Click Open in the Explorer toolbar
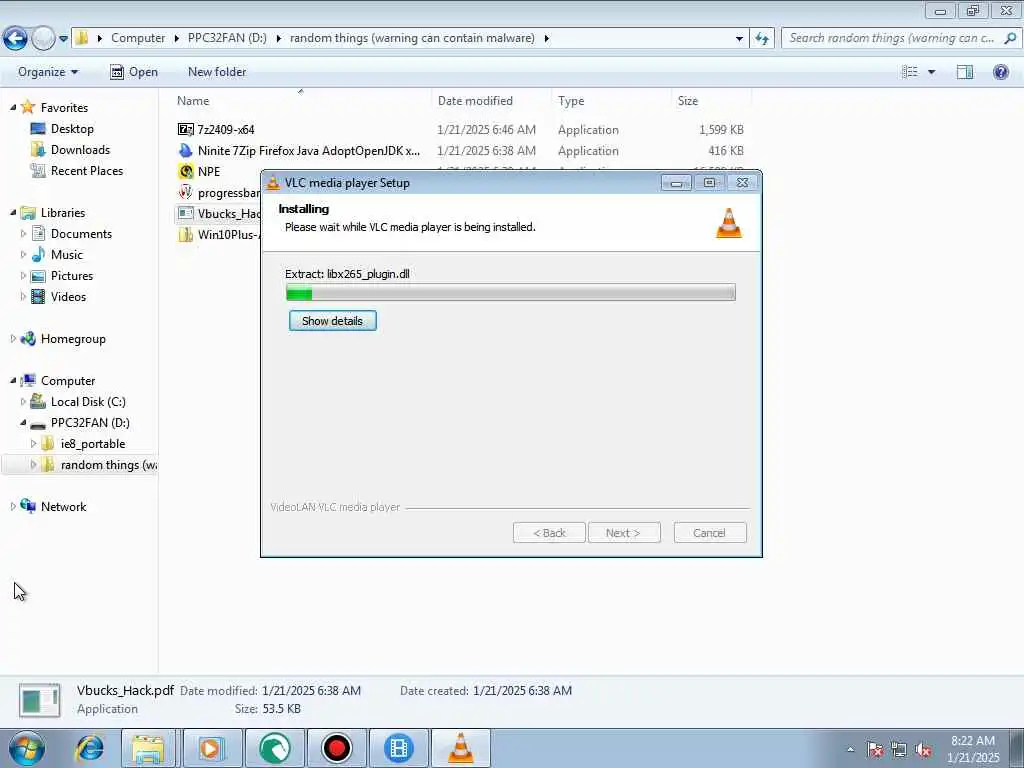Image resolution: width=1024 pixels, height=768 pixels. coord(134,72)
